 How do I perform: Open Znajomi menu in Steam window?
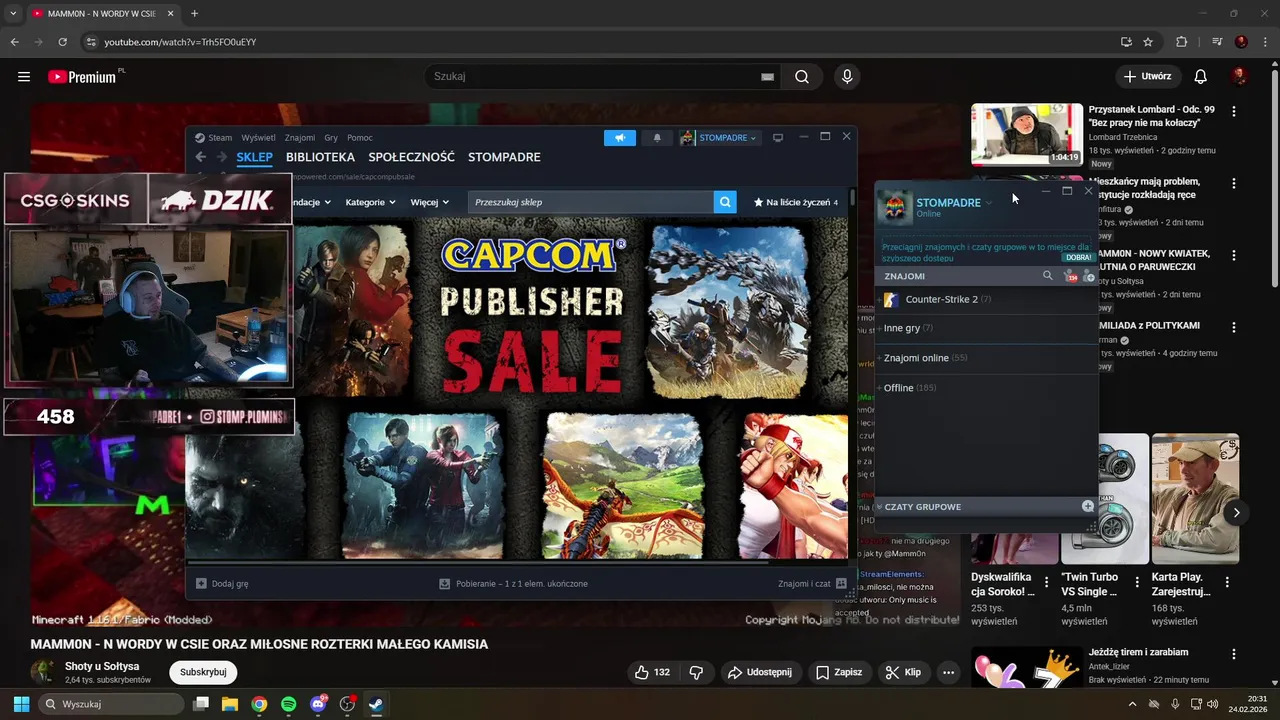tap(300, 138)
